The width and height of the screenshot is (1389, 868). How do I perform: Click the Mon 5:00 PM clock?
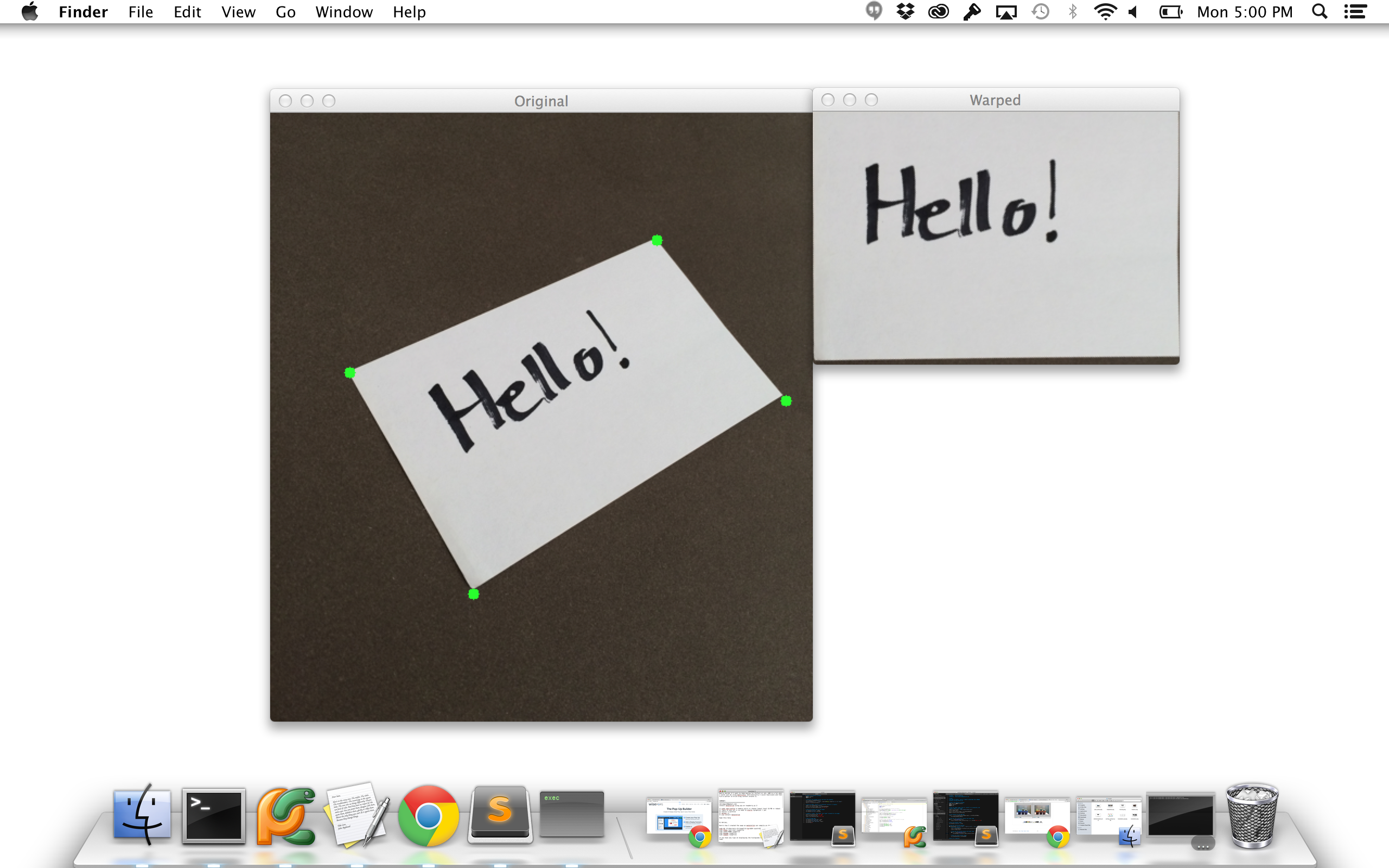click(1244, 11)
